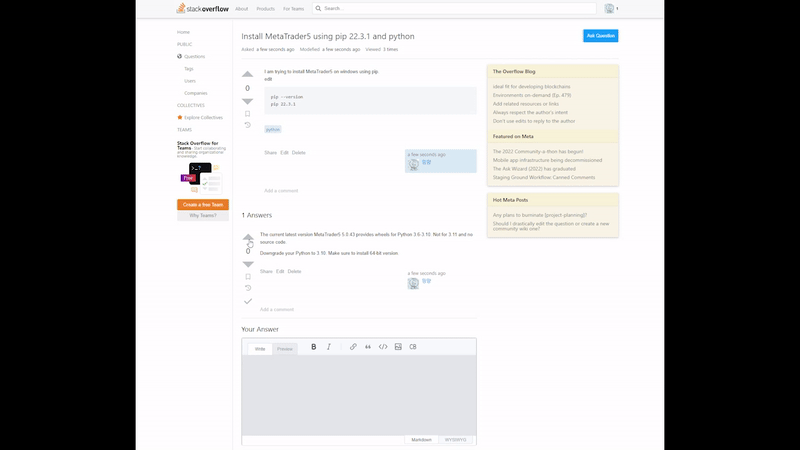The height and width of the screenshot is (450, 800).
Task: Insert a link in answer editor
Action: (353, 347)
